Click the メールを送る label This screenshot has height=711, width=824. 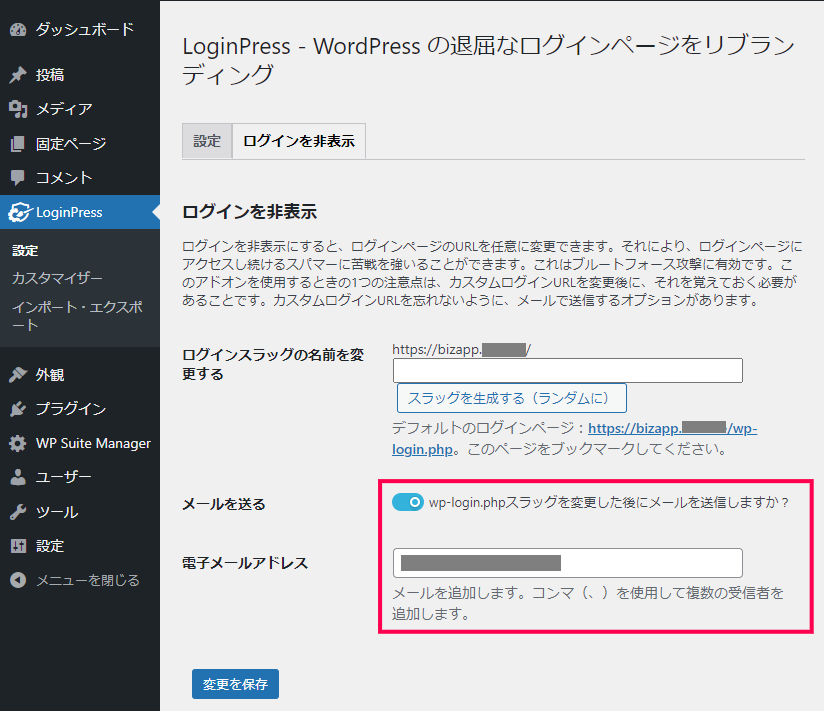[224, 504]
